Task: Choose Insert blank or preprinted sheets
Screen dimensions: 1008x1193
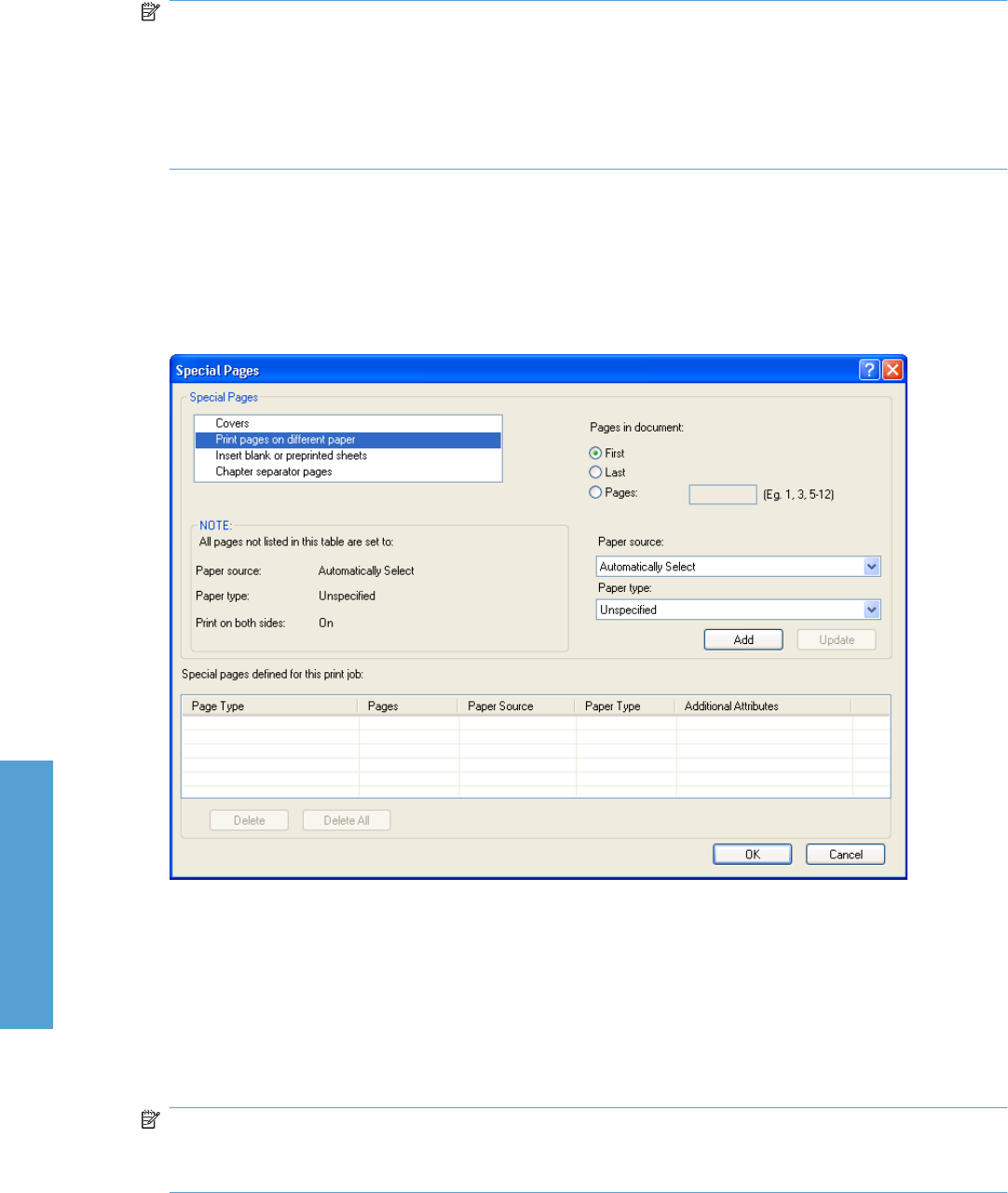Action: [x=347, y=456]
